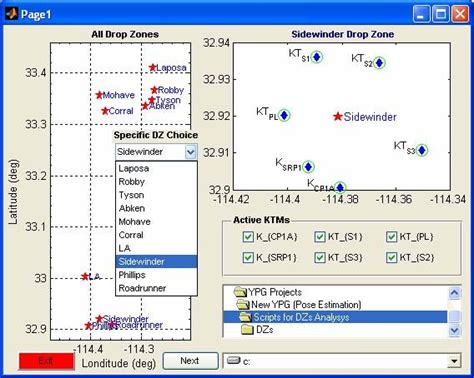Minimize the Page1 window
The width and height of the screenshot is (474, 378).
click(421, 14)
